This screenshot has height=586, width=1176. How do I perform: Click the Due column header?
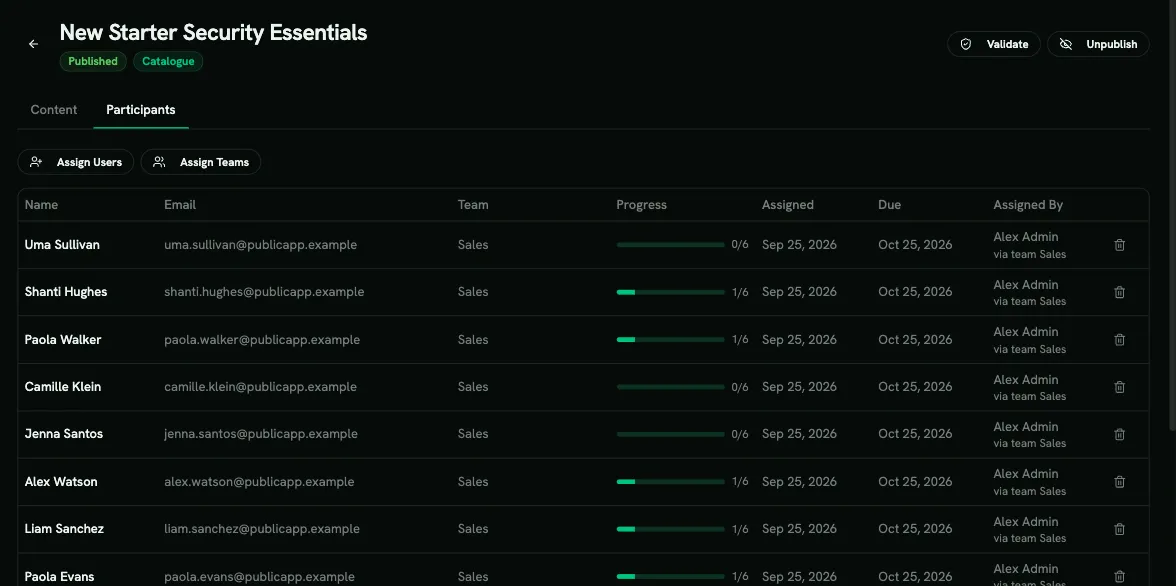pyautogui.click(x=890, y=205)
